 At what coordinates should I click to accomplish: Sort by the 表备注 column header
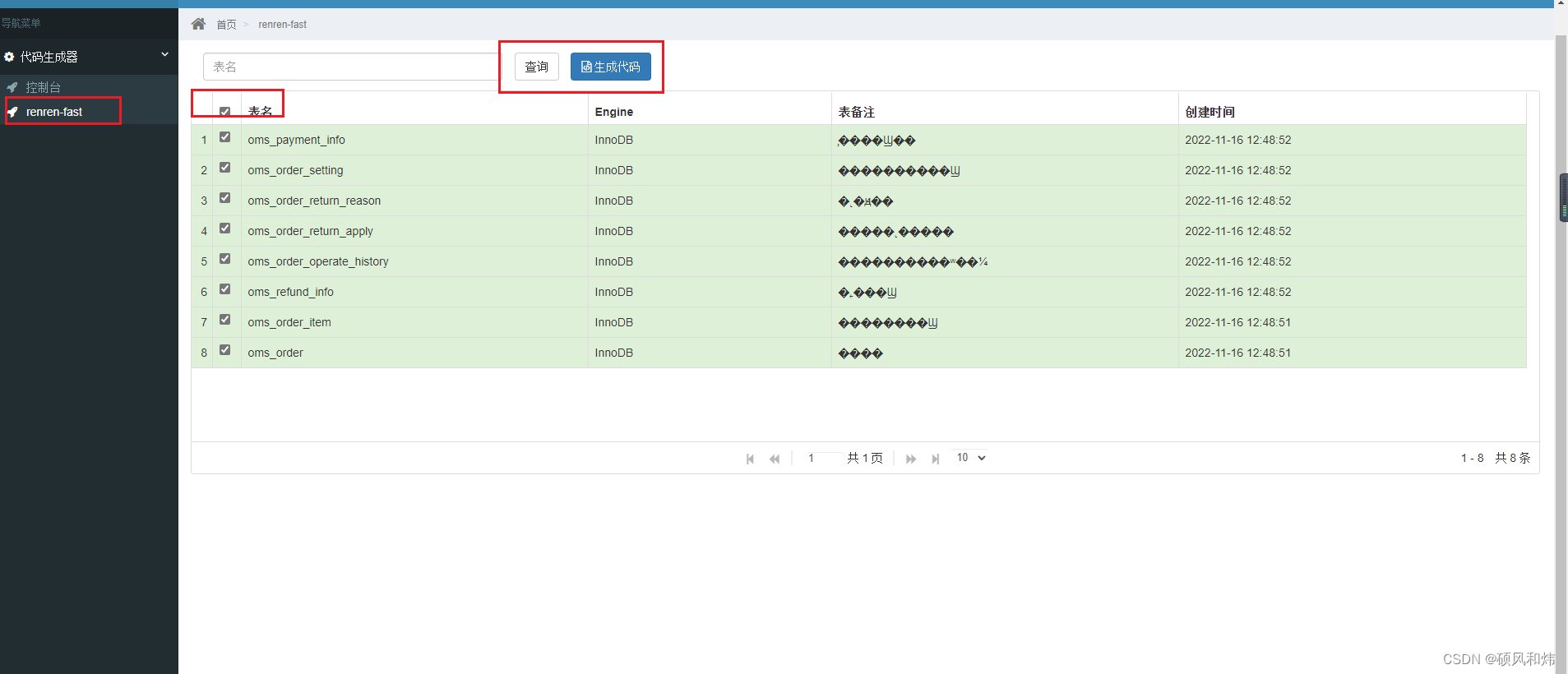click(x=857, y=112)
